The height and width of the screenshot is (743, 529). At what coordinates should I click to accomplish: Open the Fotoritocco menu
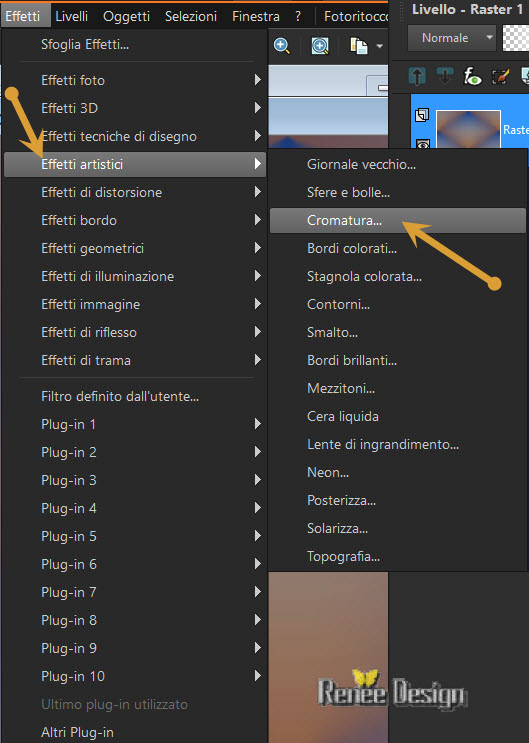click(356, 16)
